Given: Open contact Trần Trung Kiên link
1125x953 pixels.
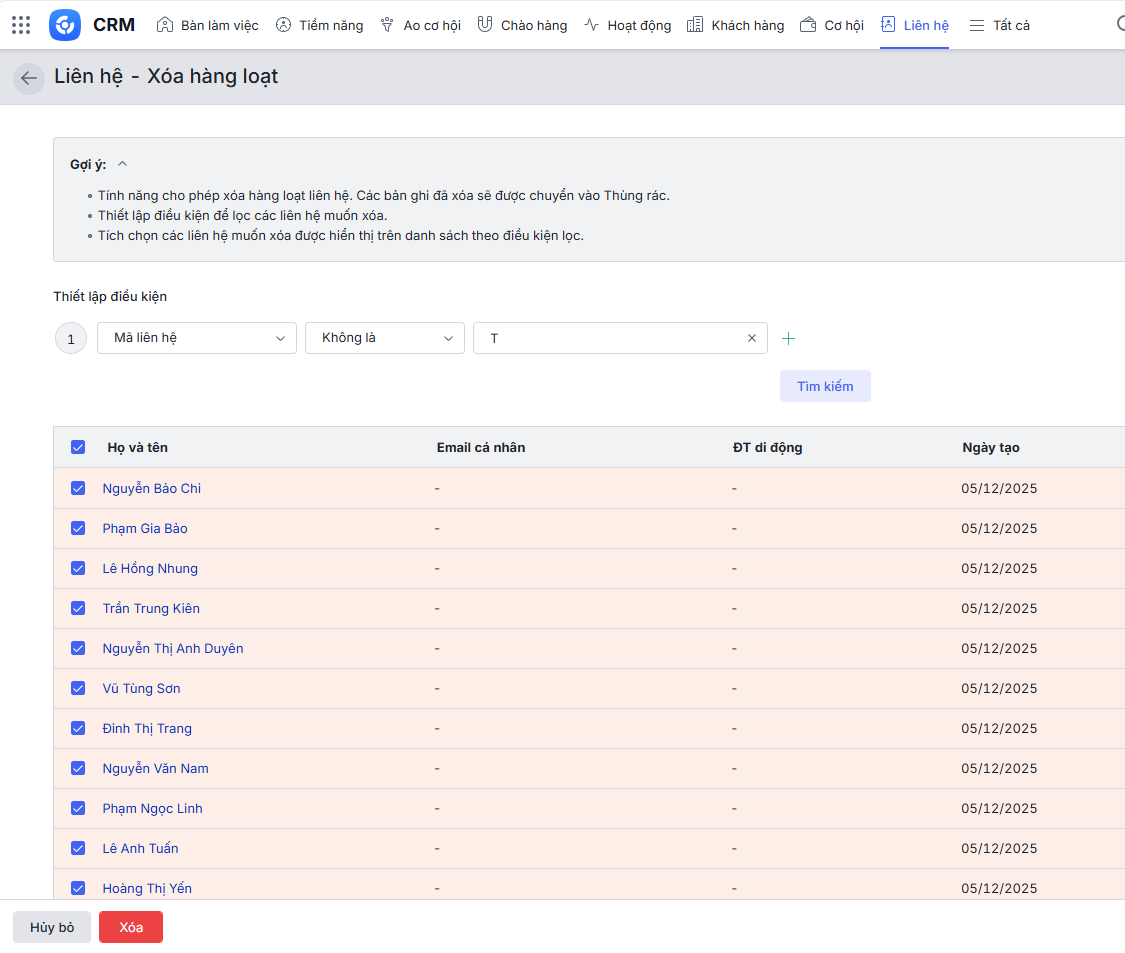Looking at the screenshot, I should pyautogui.click(x=151, y=608).
